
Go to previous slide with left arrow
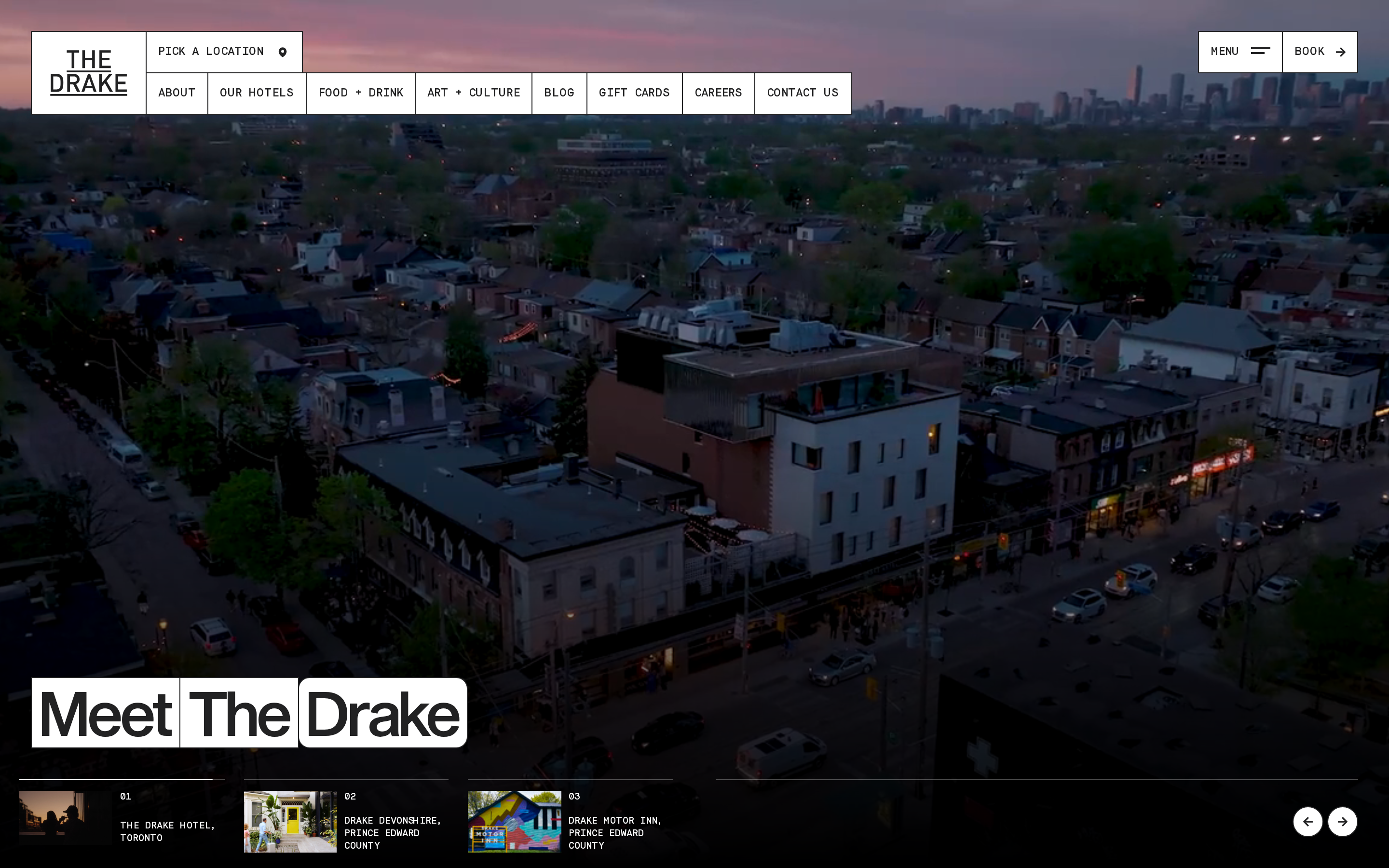tap(1307, 822)
